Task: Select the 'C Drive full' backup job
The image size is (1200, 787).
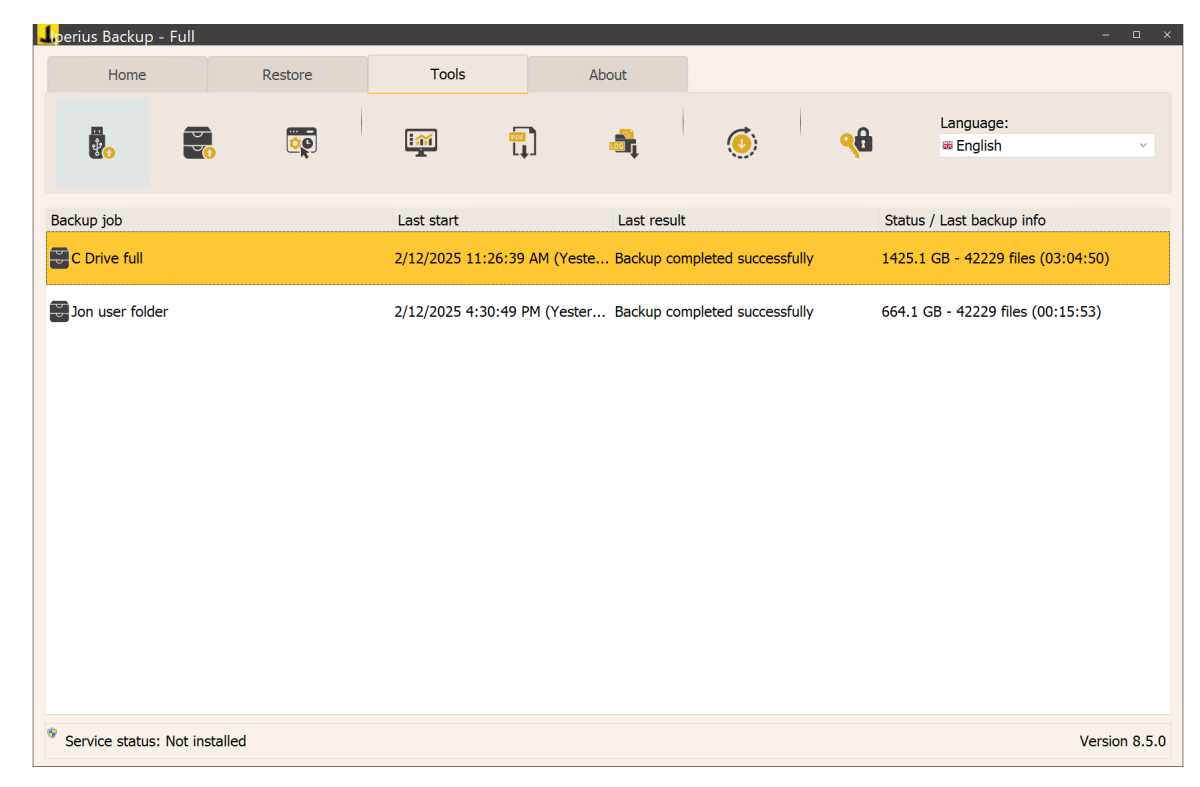Action: pos(608,258)
